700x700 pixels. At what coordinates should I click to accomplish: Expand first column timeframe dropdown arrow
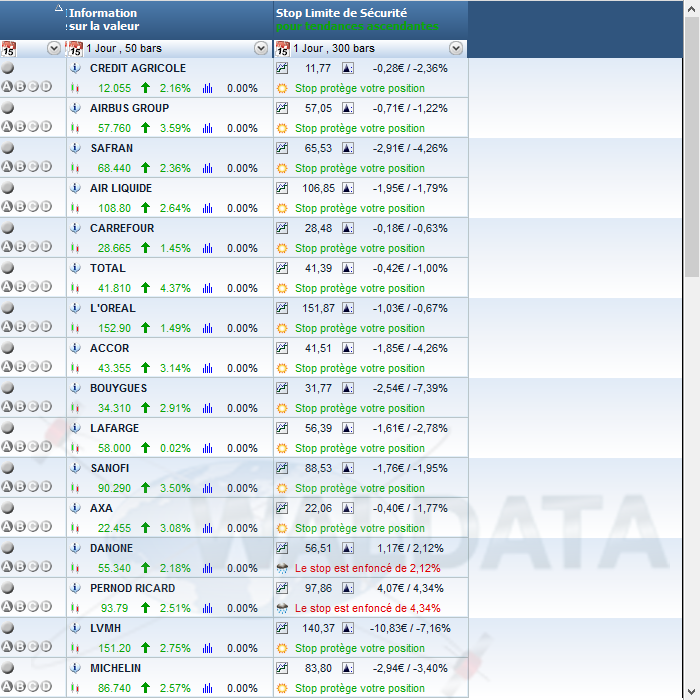point(54,48)
